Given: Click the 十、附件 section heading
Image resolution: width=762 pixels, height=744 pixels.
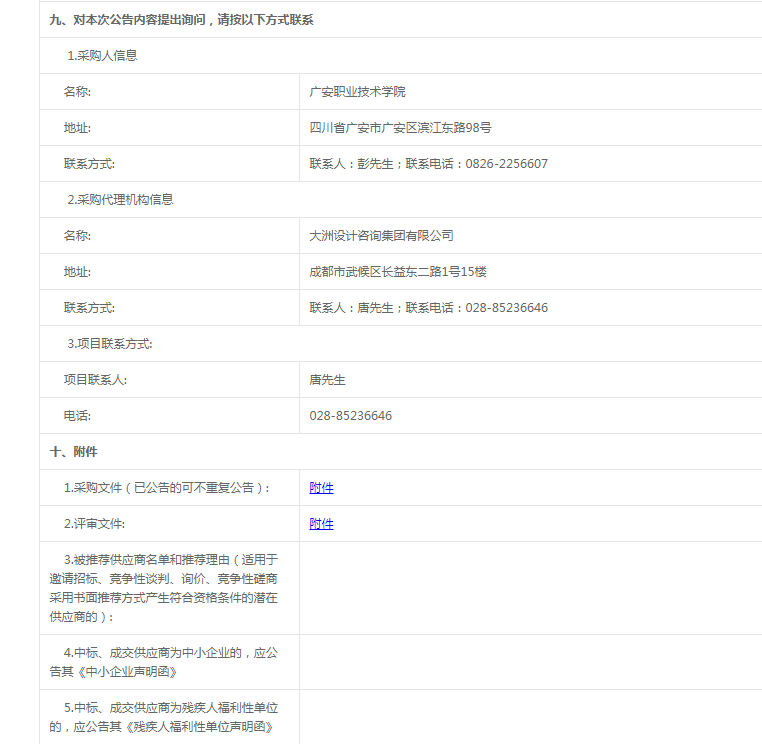Looking at the screenshot, I should click(74, 452).
